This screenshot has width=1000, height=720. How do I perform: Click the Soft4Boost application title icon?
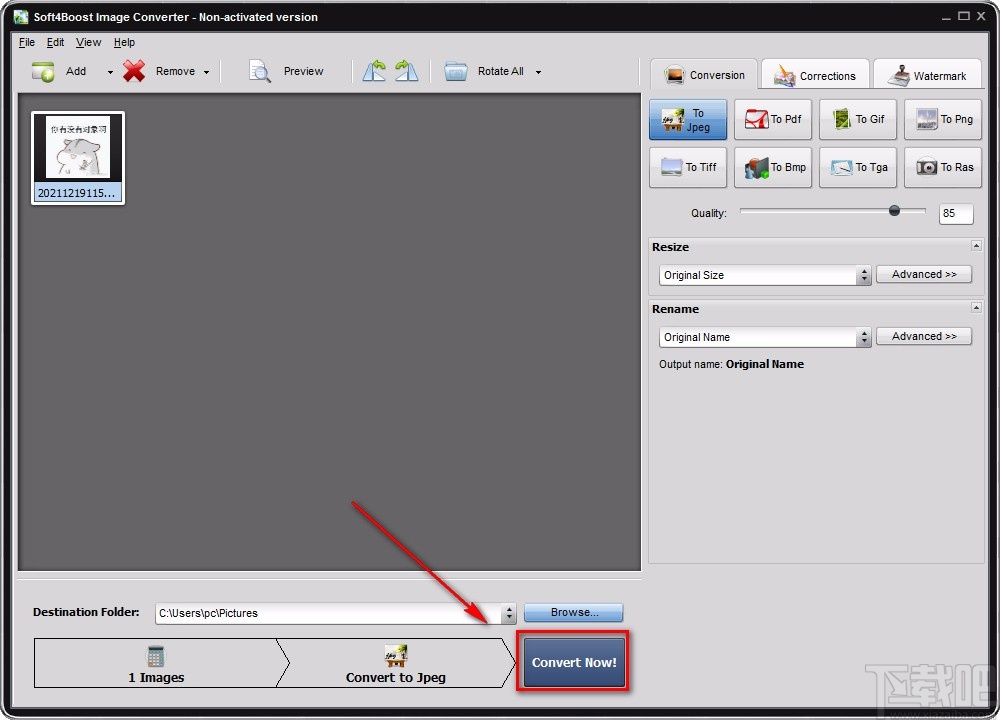(x=21, y=17)
